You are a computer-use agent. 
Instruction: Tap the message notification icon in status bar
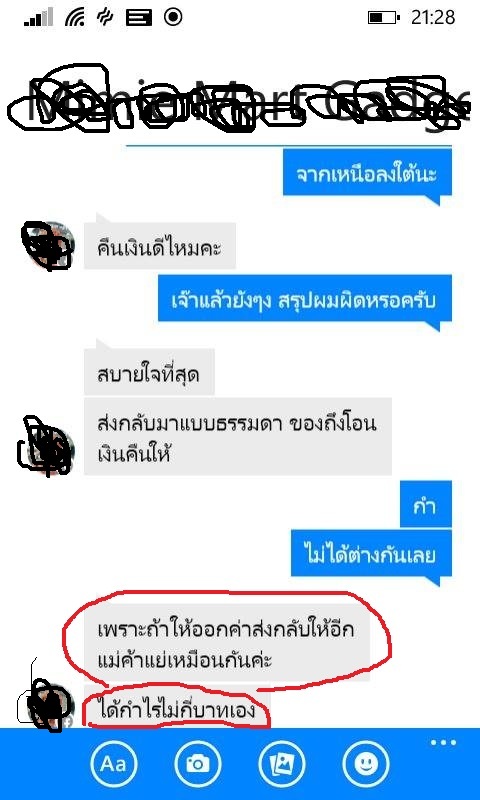[139, 18]
